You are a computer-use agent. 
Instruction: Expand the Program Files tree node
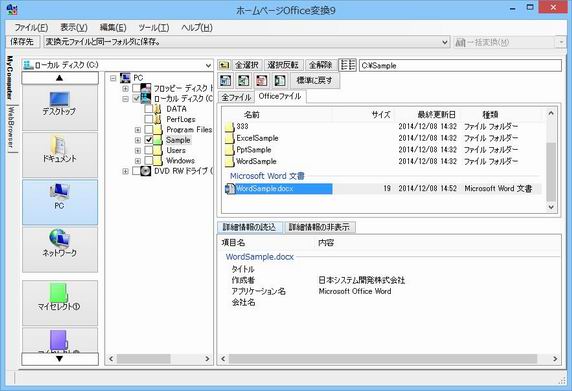click(138, 129)
